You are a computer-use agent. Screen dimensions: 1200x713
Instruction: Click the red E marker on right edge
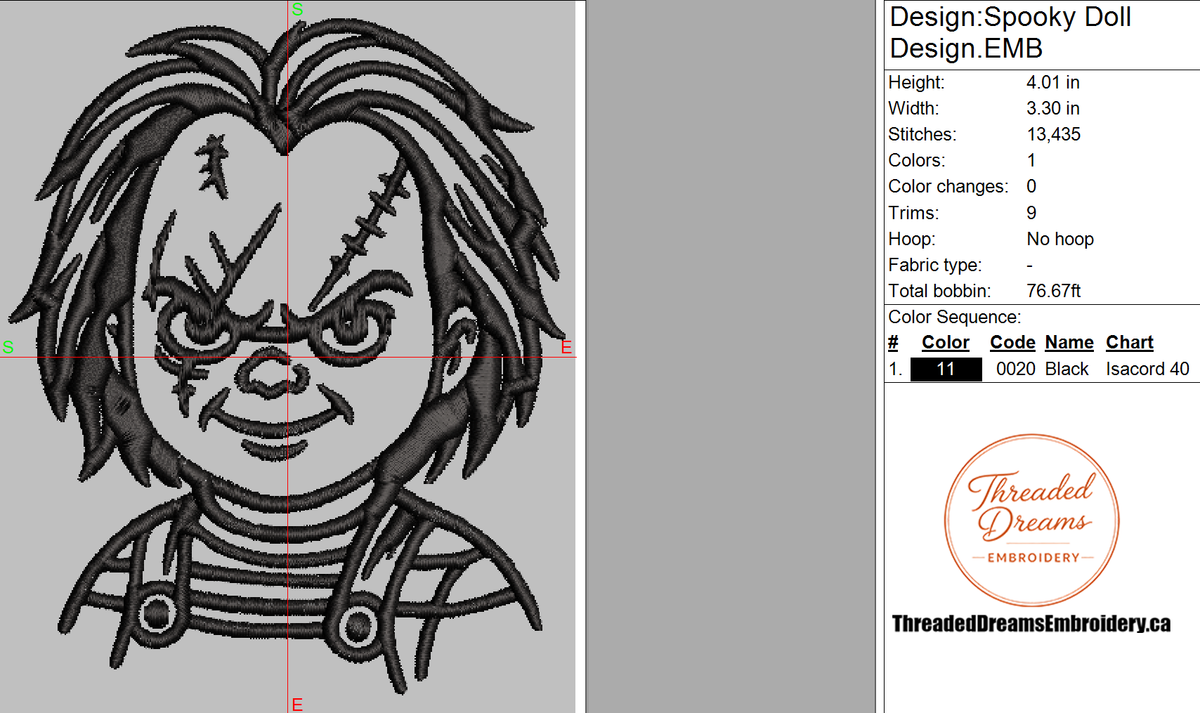pos(566,347)
